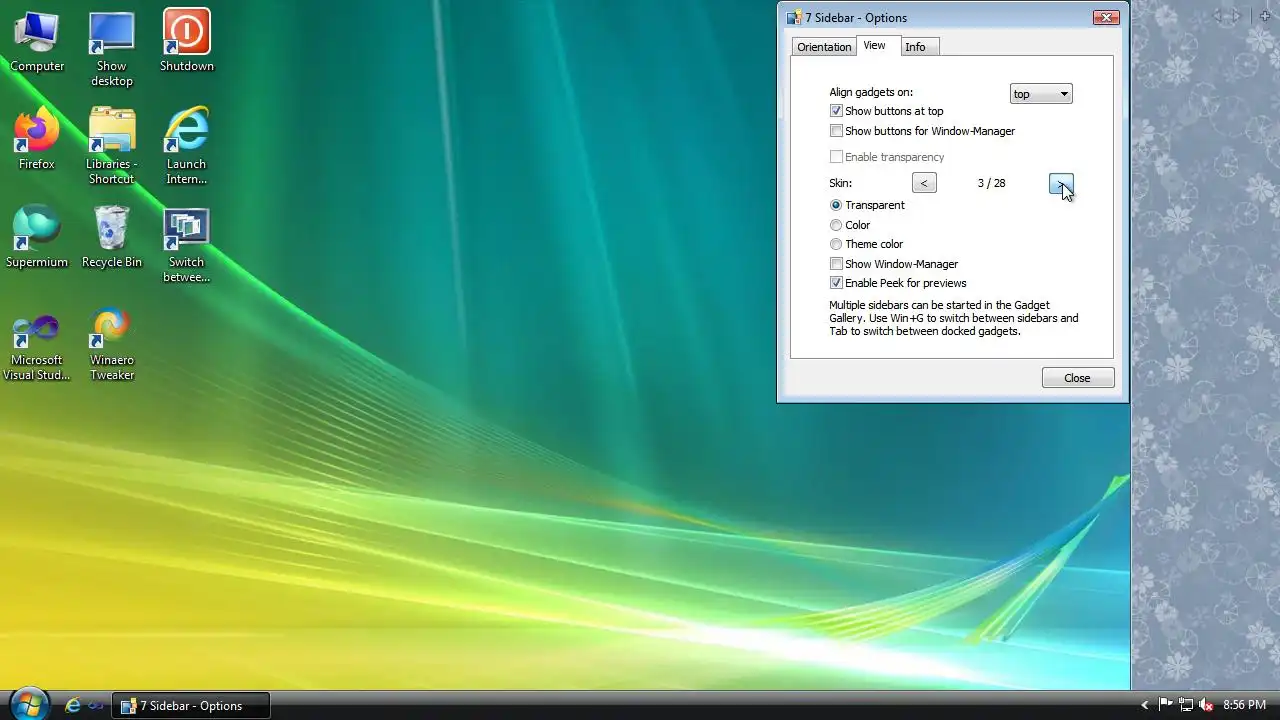Click the 8:56 PM taskbar clock
1280x720 pixels.
(1245, 705)
